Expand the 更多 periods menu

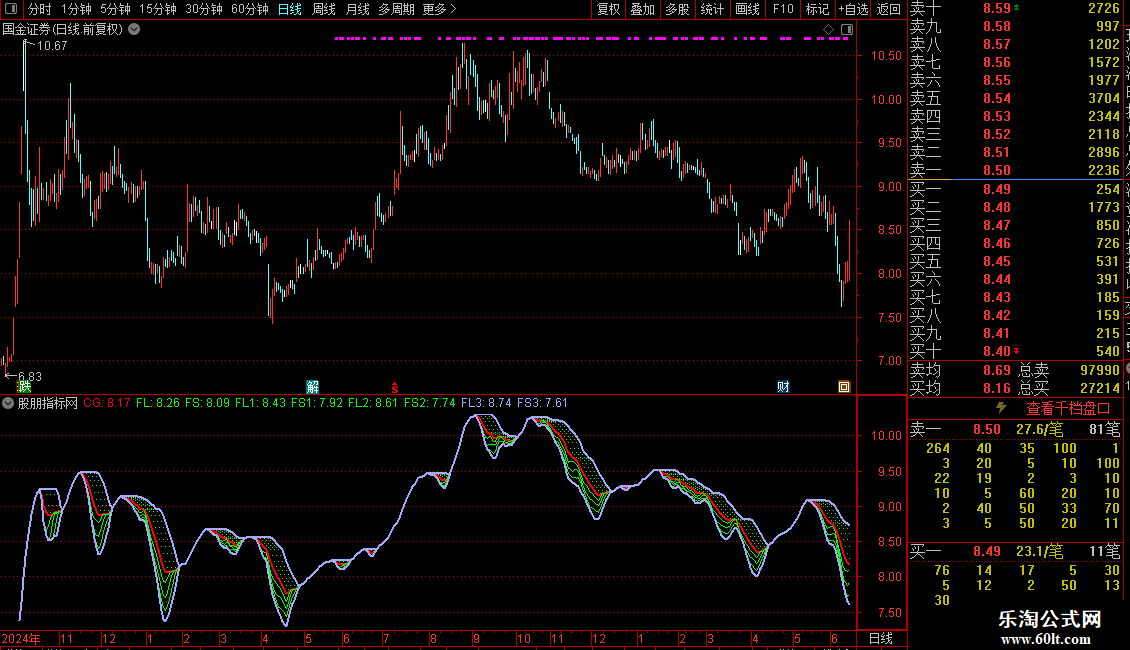point(439,9)
